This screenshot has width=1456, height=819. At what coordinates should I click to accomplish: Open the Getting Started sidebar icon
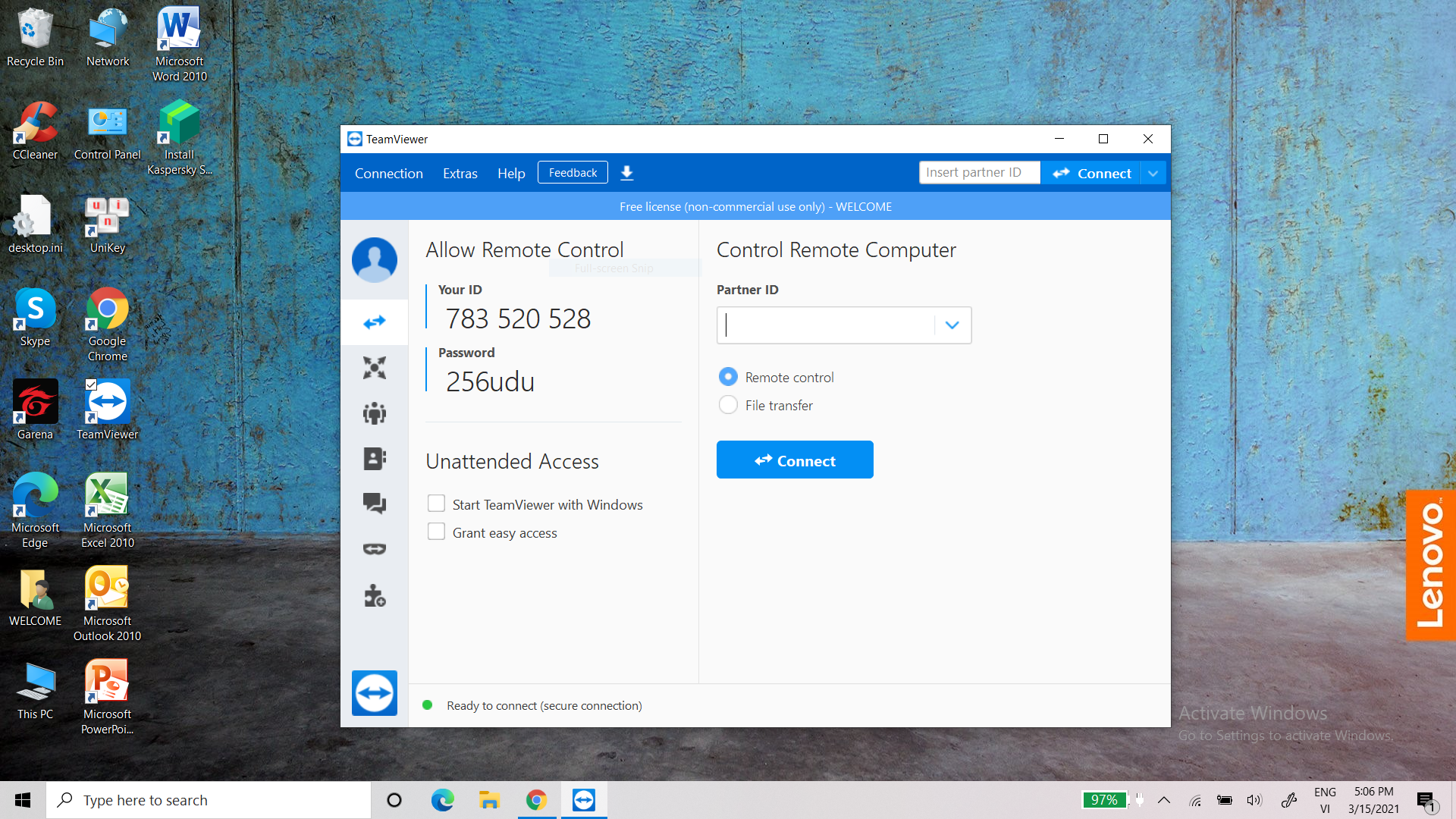375,596
